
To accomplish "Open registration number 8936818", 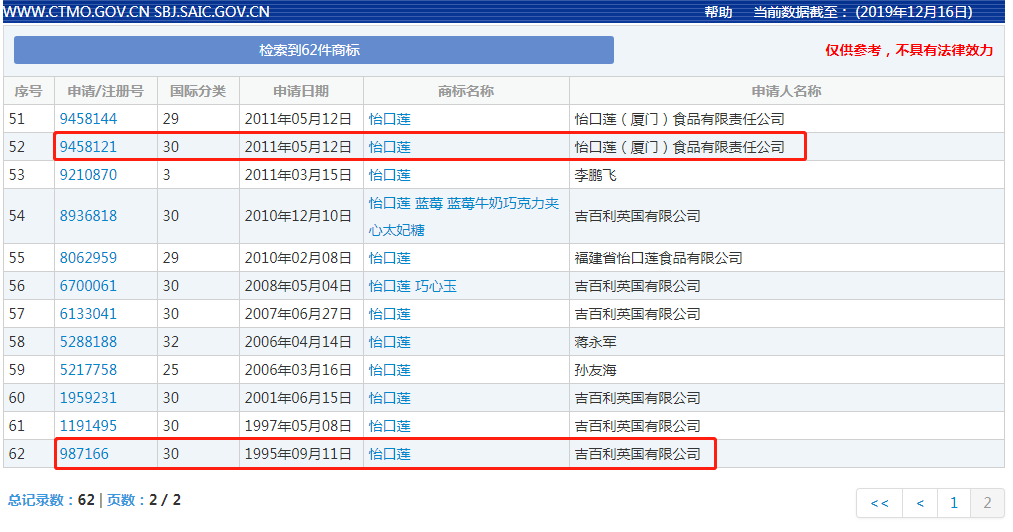I will tap(89, 216).
